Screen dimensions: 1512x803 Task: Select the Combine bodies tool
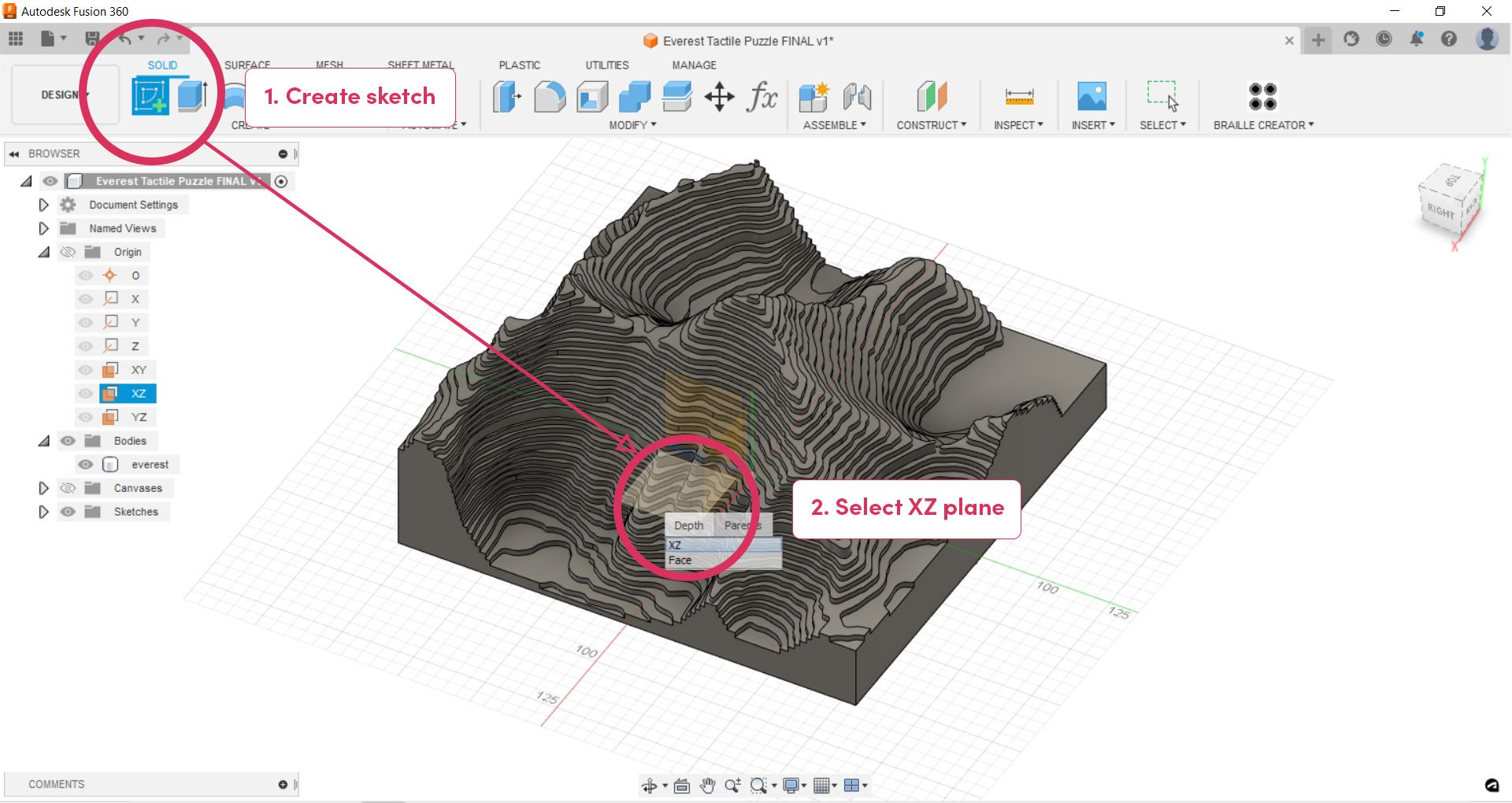coord(635,97)
